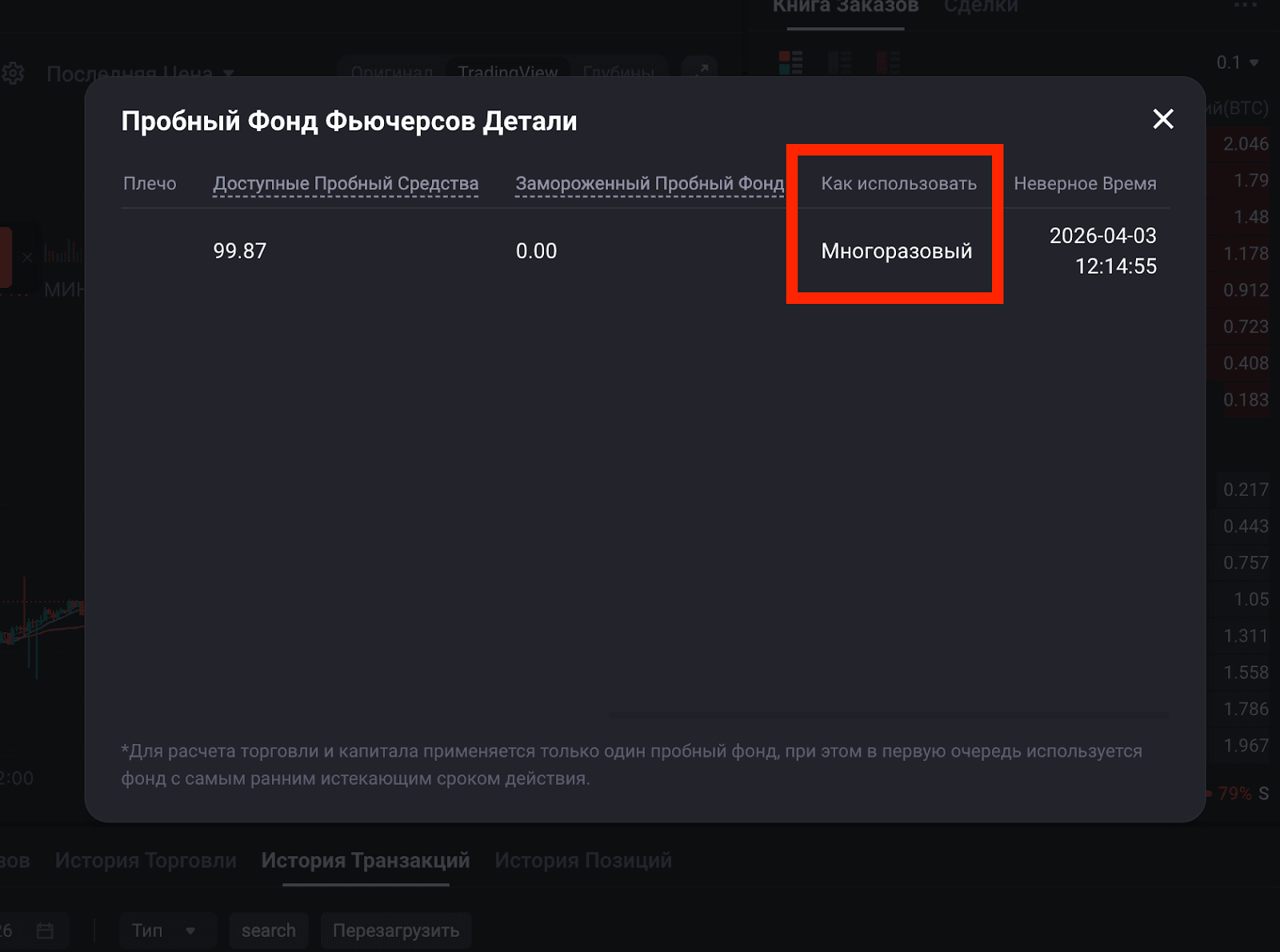Viewport: 1280px width, 952px height.
Task: Select the 99.87 available funds value
Action: pos(239,251)
